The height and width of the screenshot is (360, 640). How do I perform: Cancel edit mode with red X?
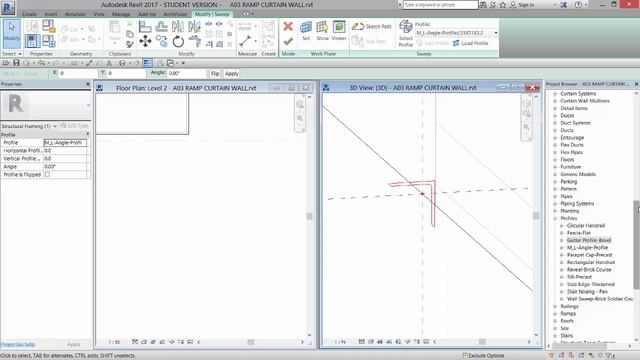288,27
